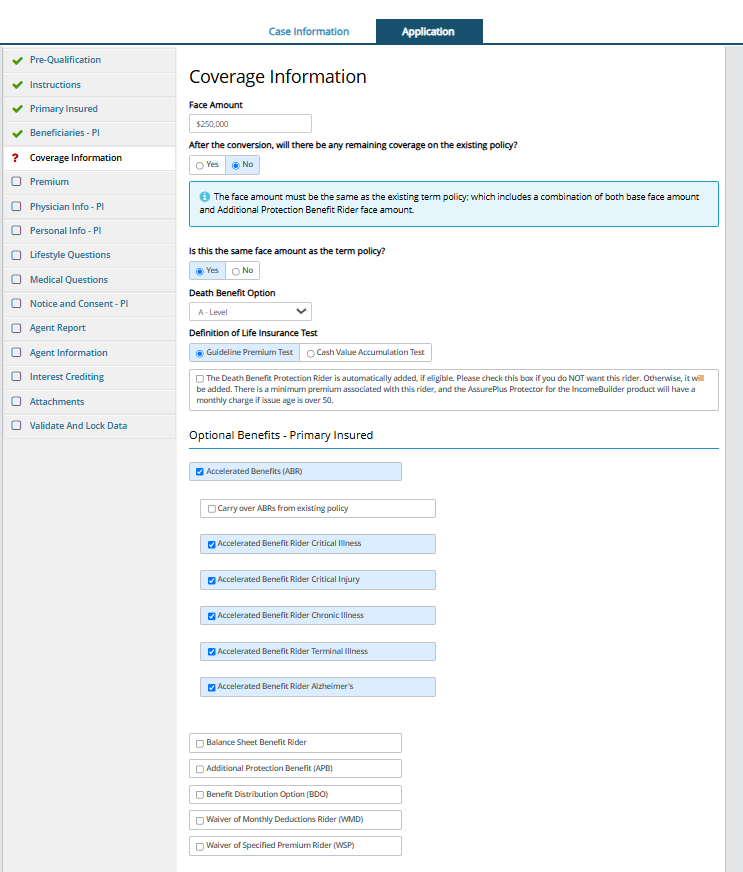Click the status box icon beside Attachments
743x872 pixels.
pyautogui.click(x=16, y=402)
